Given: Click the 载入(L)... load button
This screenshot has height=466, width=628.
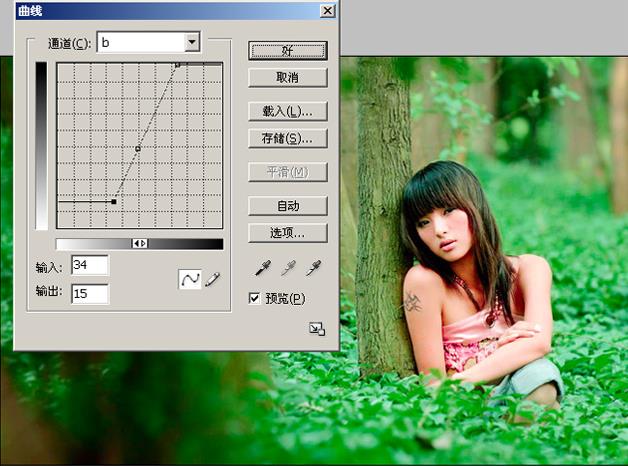Looking at the screenshot, I should tap(288, 111).
